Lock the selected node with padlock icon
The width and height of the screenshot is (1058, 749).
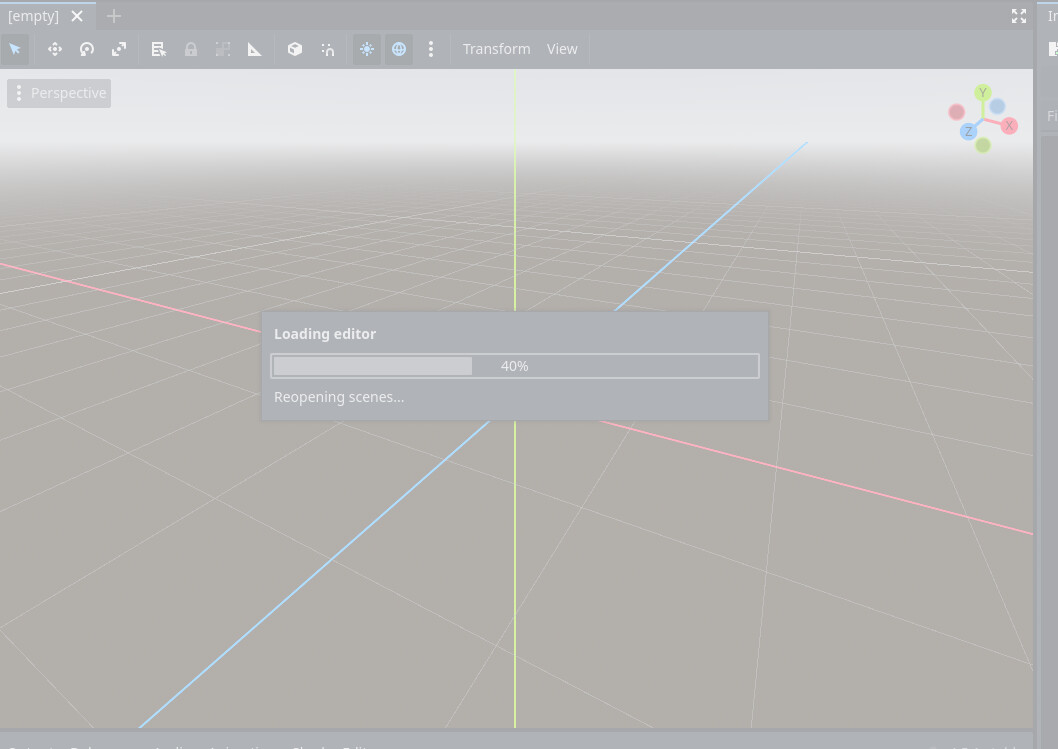(191, 49)
